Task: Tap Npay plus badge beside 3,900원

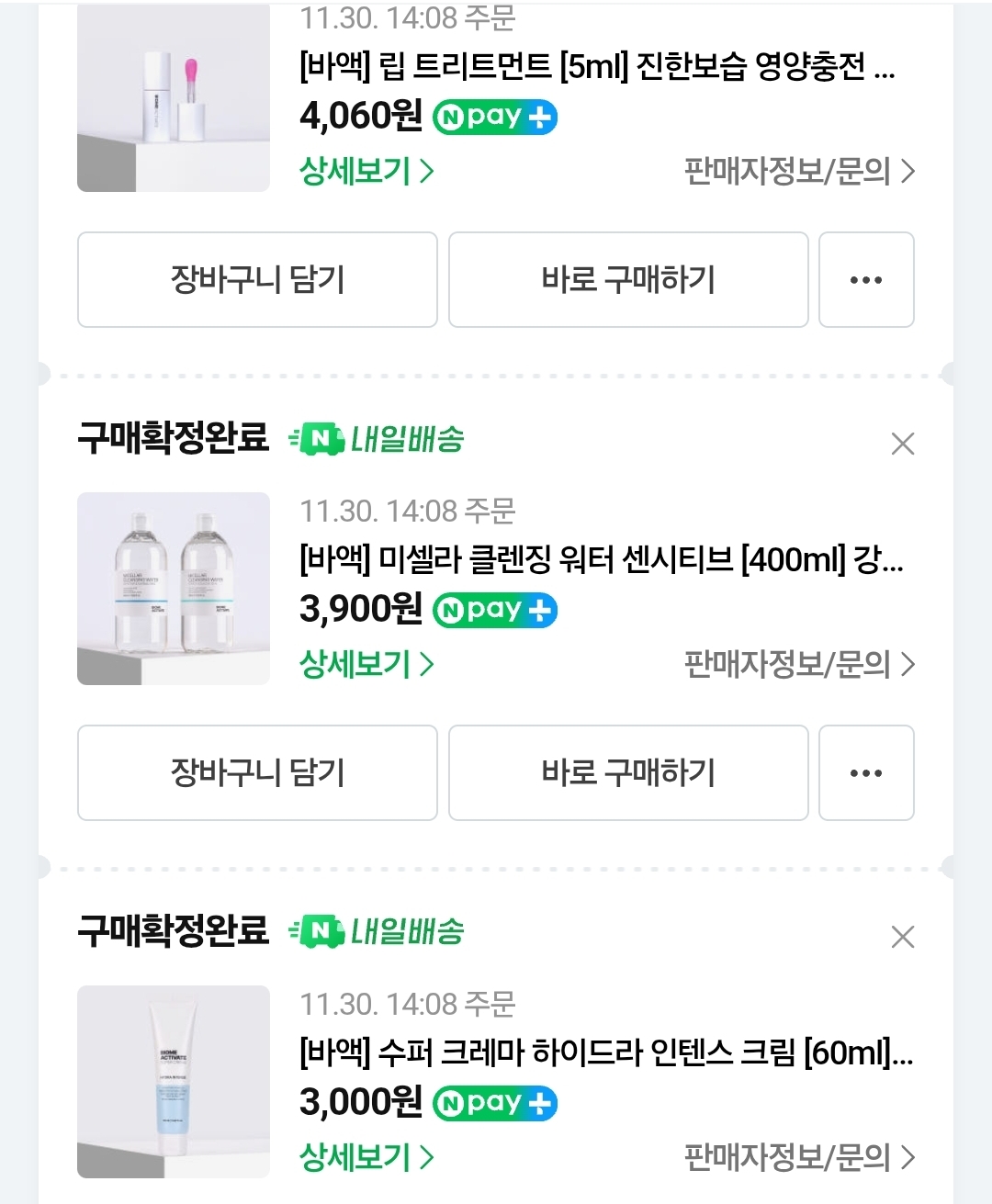Action: (495, 610)
